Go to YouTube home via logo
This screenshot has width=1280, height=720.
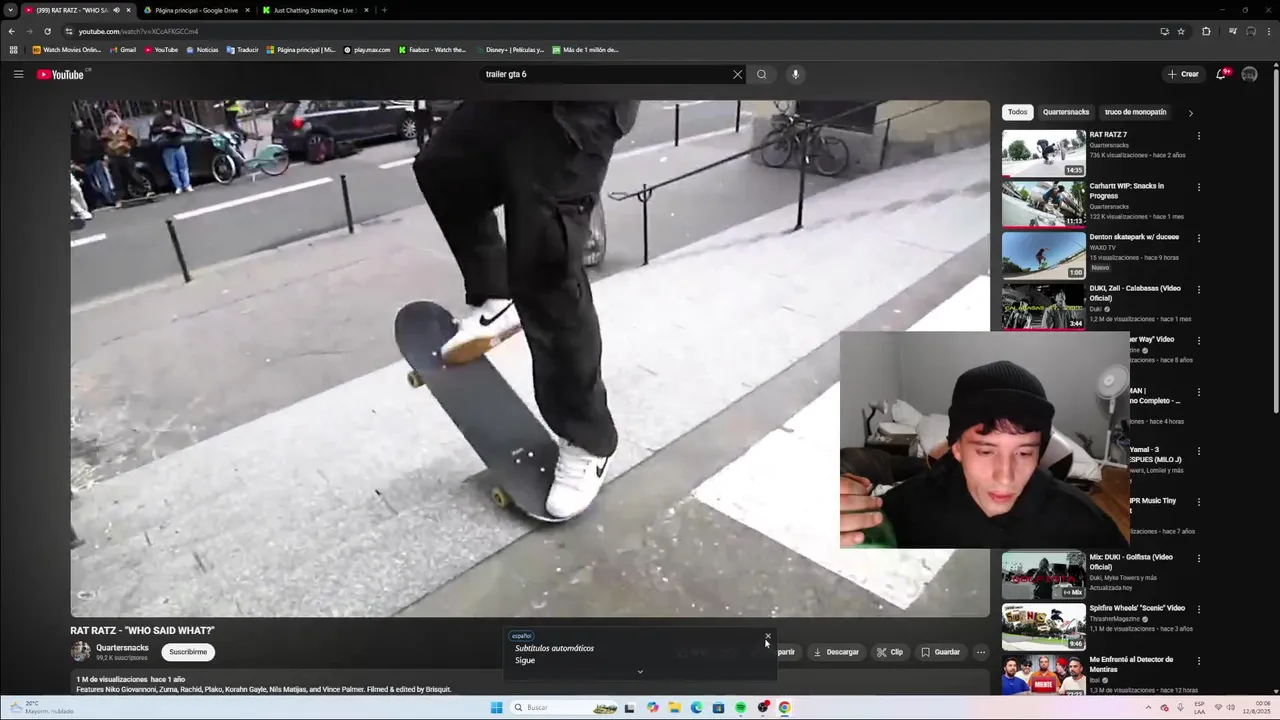(61, 74)
